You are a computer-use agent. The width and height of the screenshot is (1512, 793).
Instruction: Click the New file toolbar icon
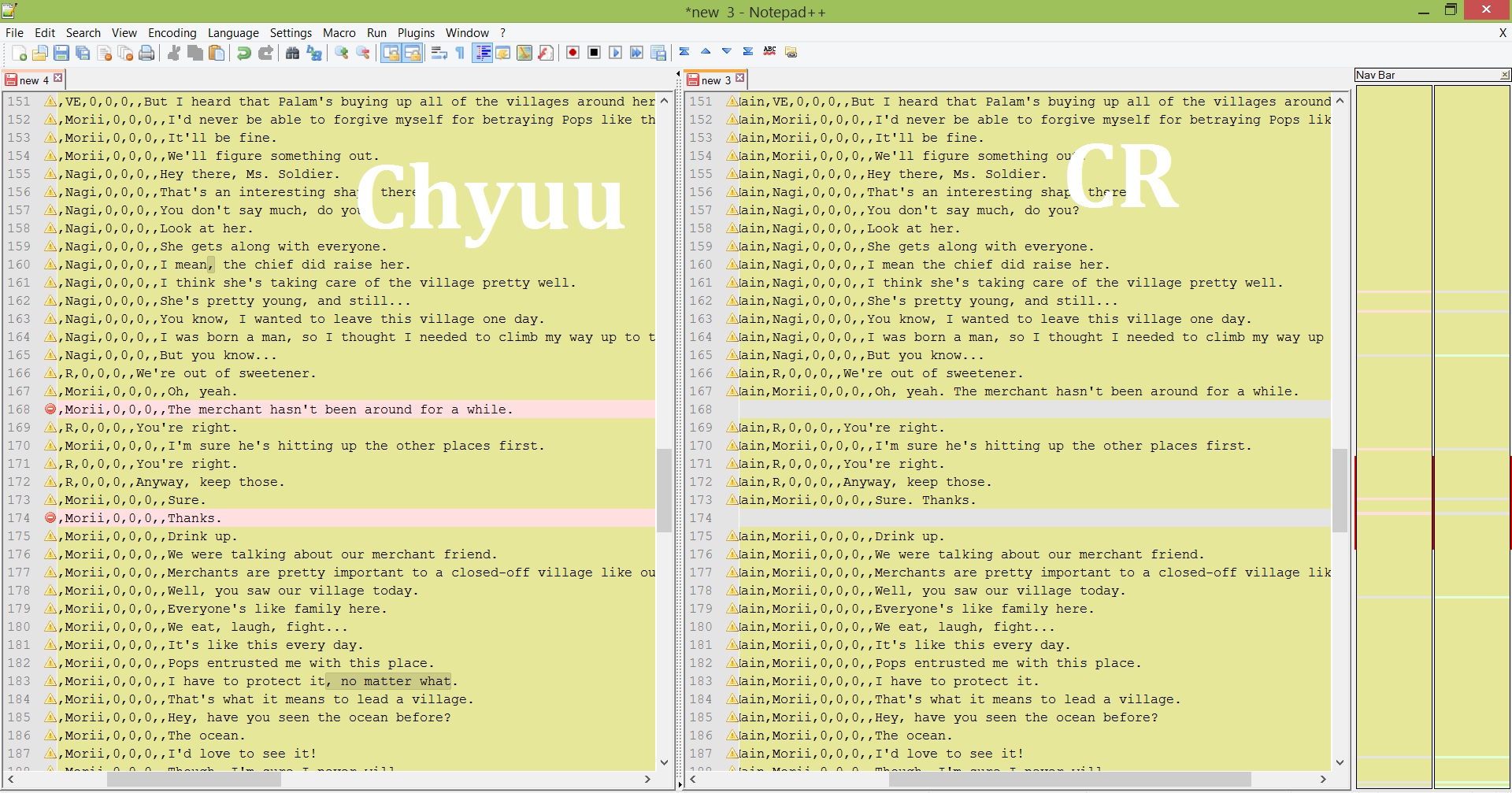[19, 53]
